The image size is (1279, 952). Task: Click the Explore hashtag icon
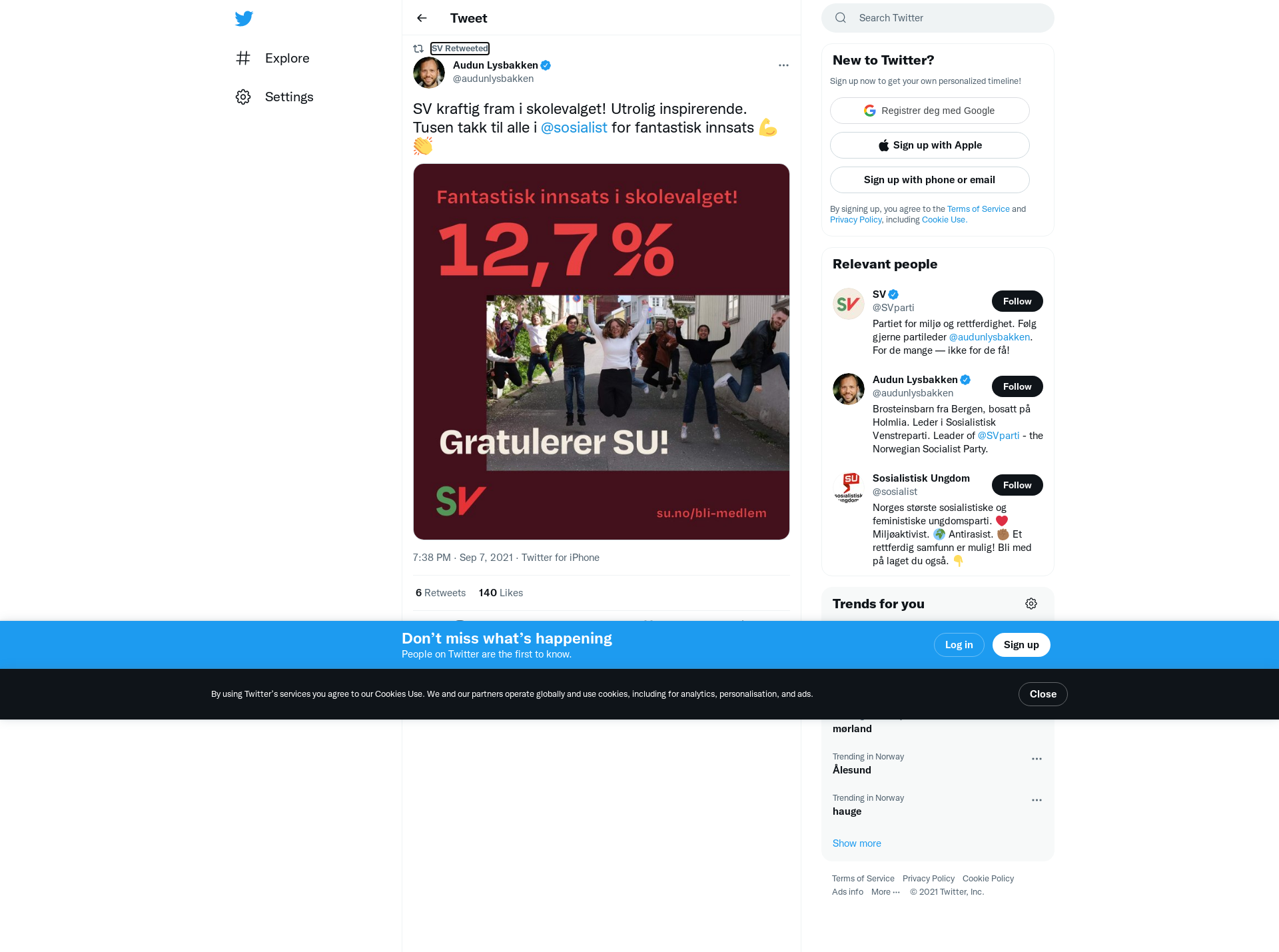243,58
